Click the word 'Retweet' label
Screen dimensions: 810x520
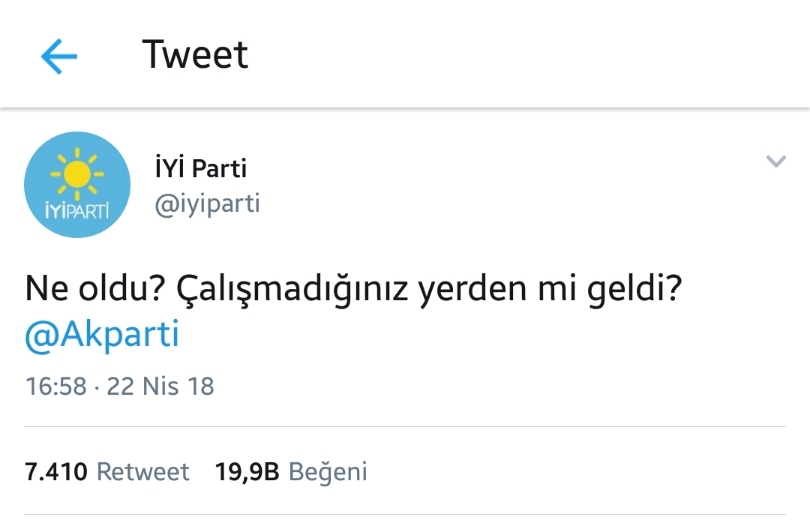(143, 471)
